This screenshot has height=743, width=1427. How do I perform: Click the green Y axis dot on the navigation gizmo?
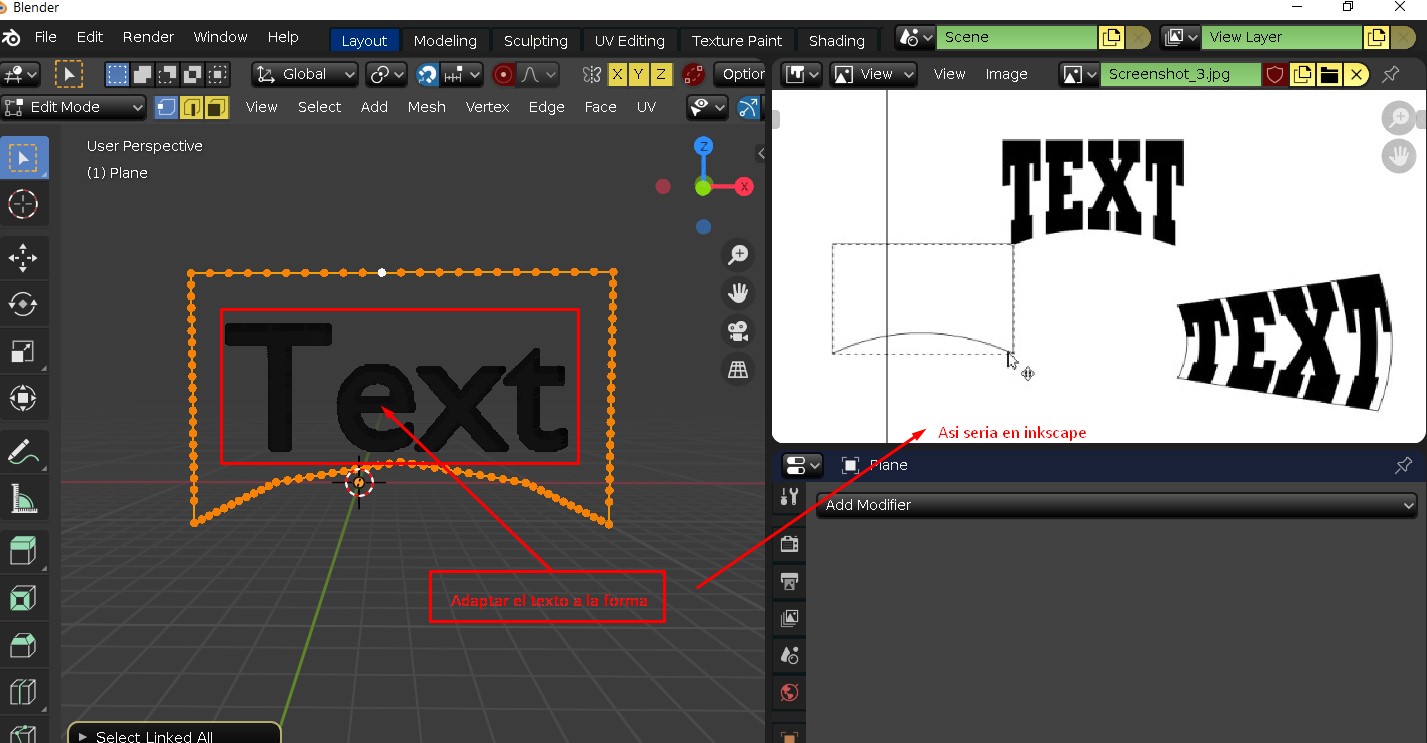(x=703, y=187)
